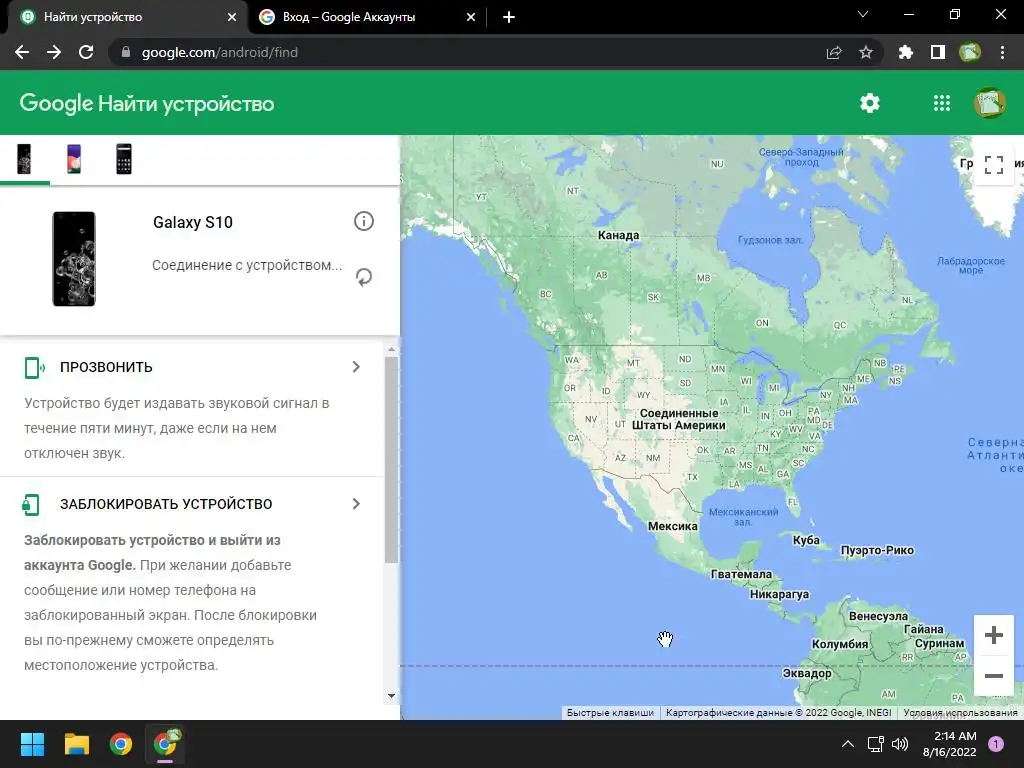The image size is (1024, 768).
Task: Click the Куба label on map
Action: pos(806,540)
